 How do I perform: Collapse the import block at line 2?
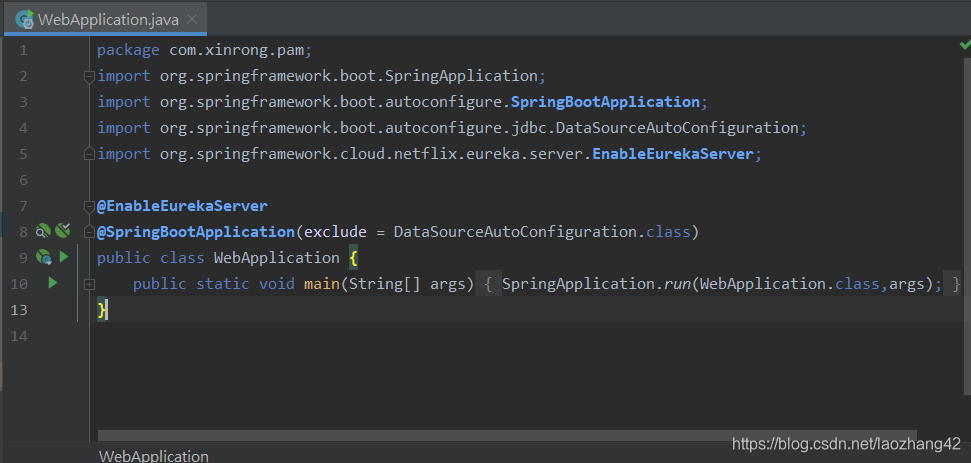[89, 76]
